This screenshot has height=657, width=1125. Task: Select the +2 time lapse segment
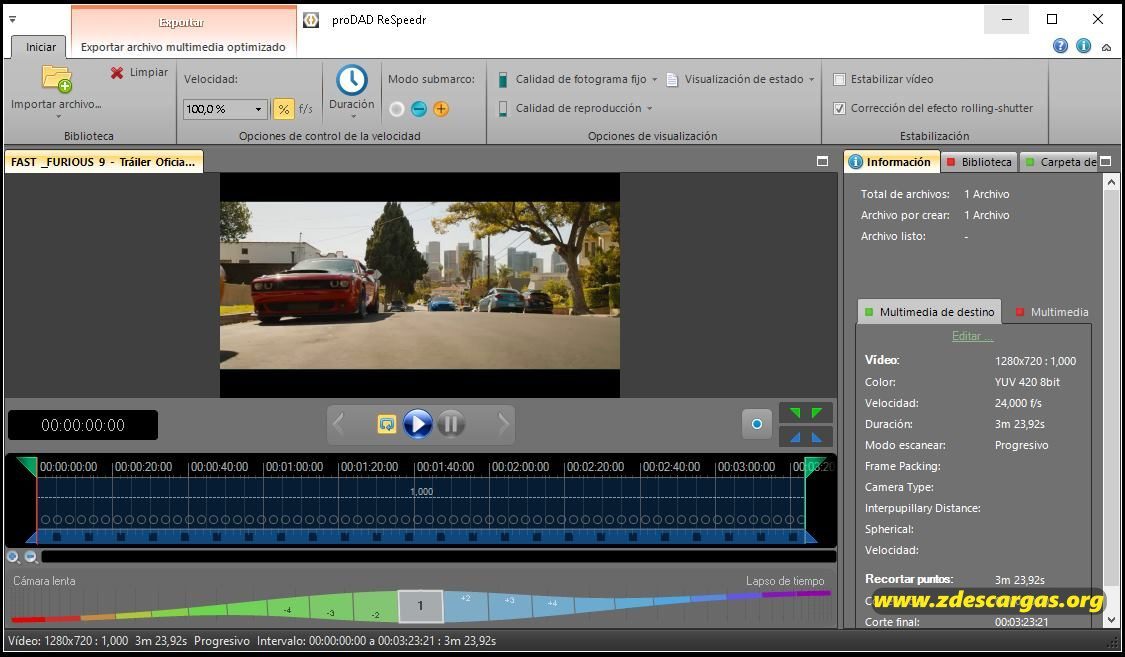pyautogui.click(x=466, y=605)
